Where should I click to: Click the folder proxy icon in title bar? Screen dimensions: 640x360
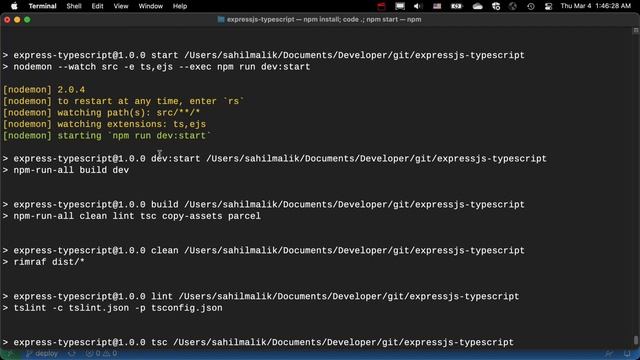coord(221,20)
